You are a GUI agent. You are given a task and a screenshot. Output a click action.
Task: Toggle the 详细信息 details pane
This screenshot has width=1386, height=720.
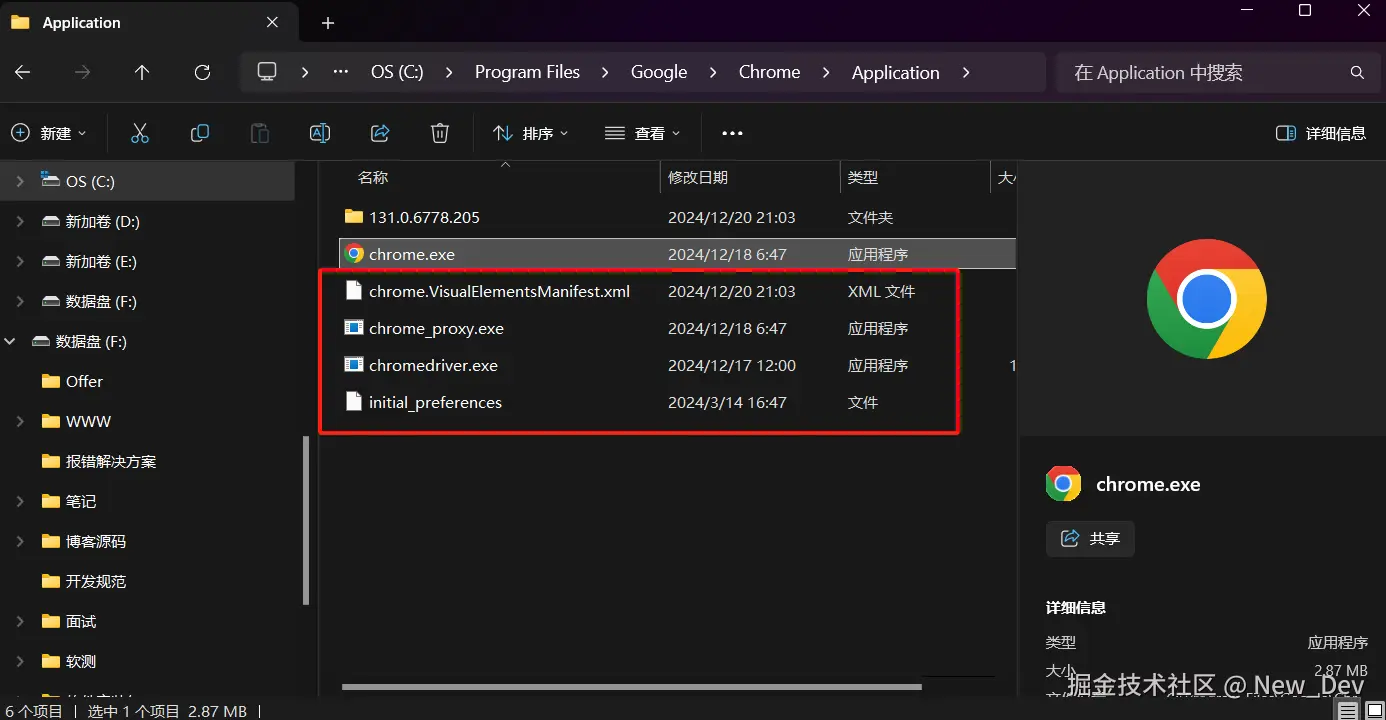click(1321, 133)
